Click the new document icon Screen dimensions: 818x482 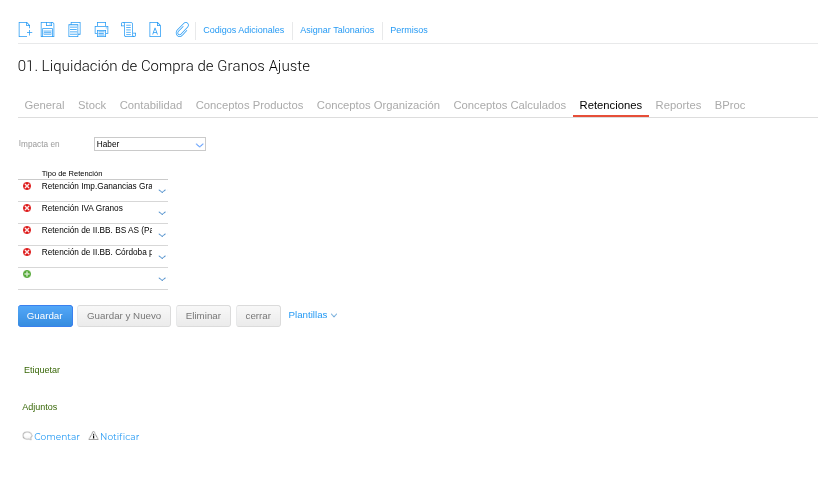[x=25, y=30]
